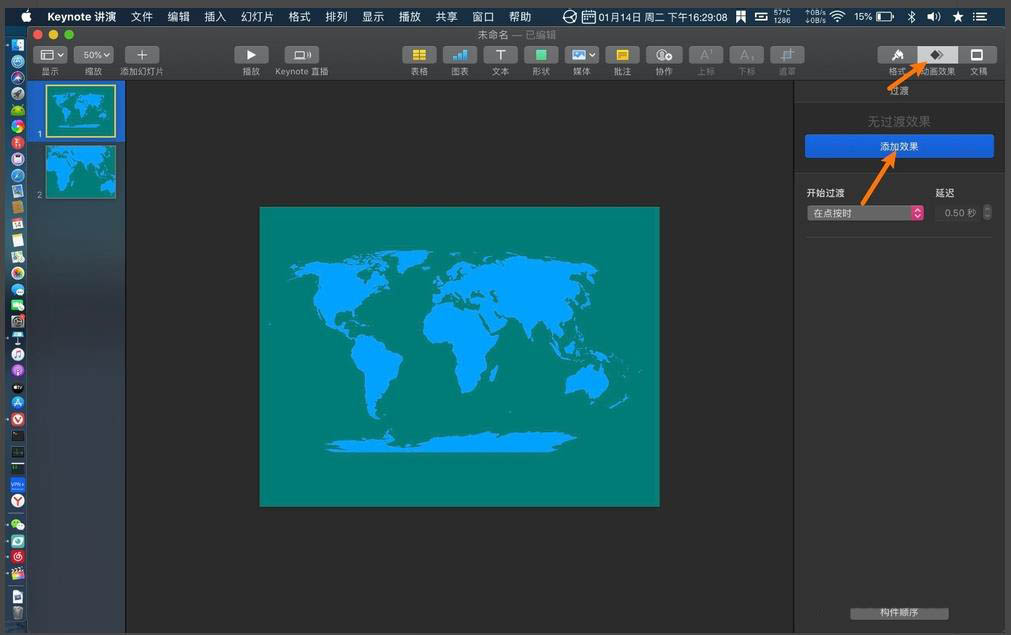Open the 编辑 menu

(x=179, y=17)
